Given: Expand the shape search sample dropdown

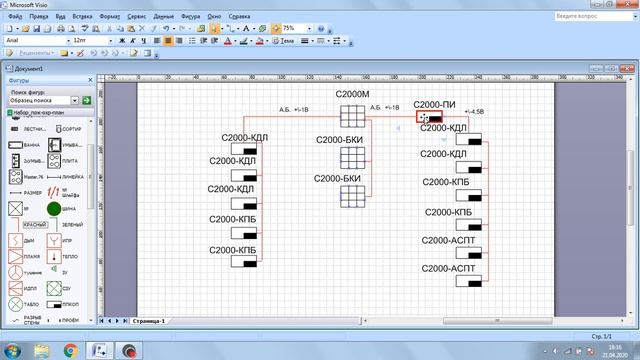Looking at the screenshot, I should point(75,100).
